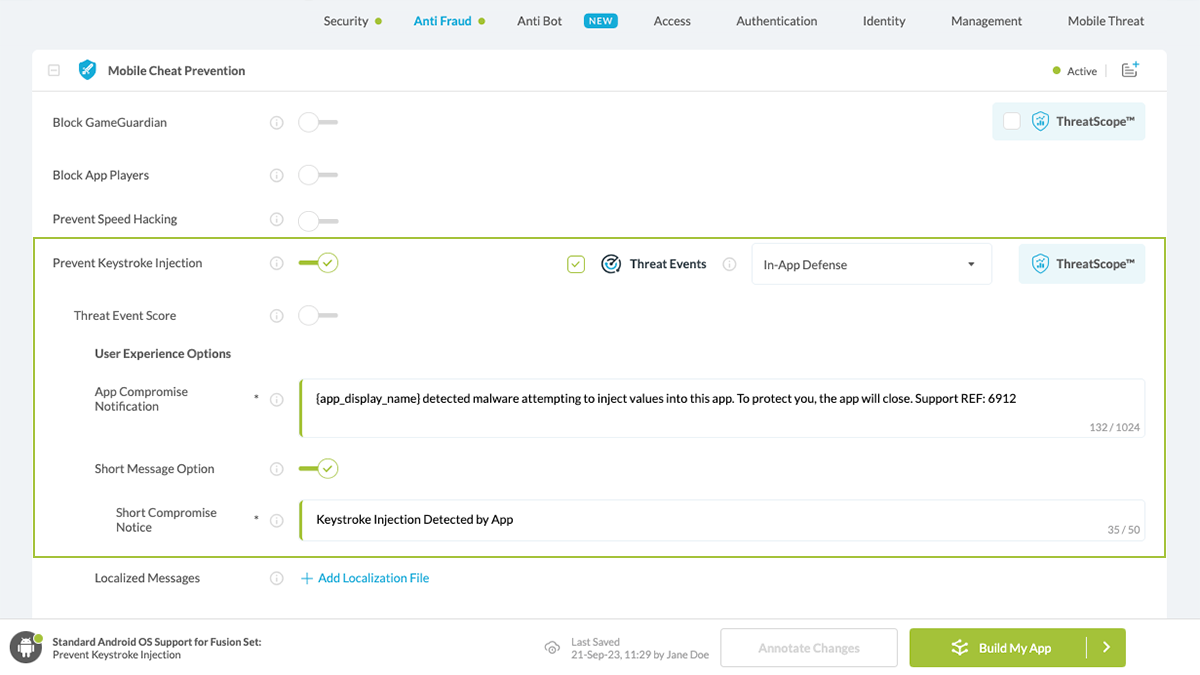This screenshot has width=1200, height=675.
Task: Click the Build My App button
Action: coord(998,648)
